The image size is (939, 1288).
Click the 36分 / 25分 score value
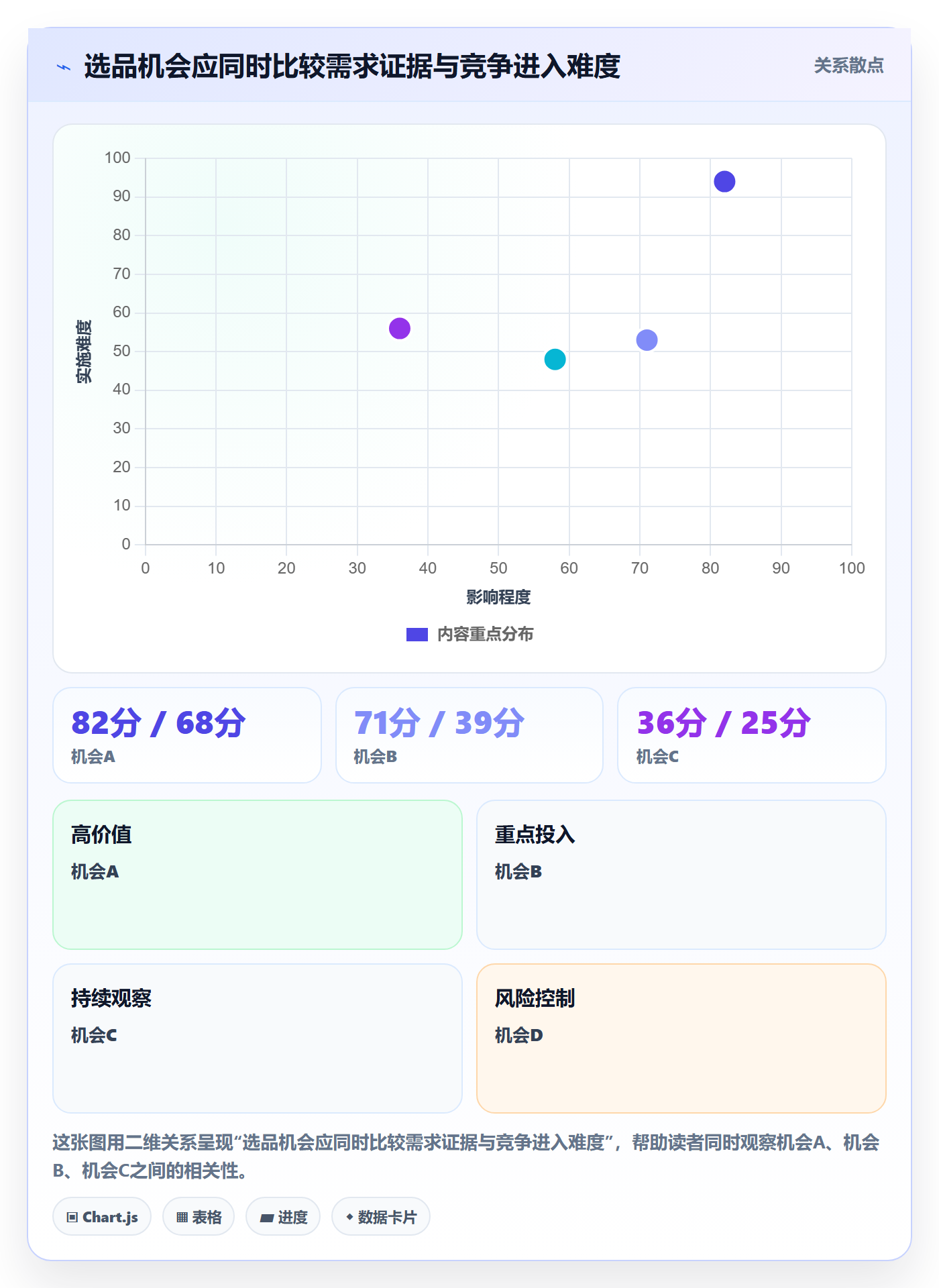tap(724, 723)
